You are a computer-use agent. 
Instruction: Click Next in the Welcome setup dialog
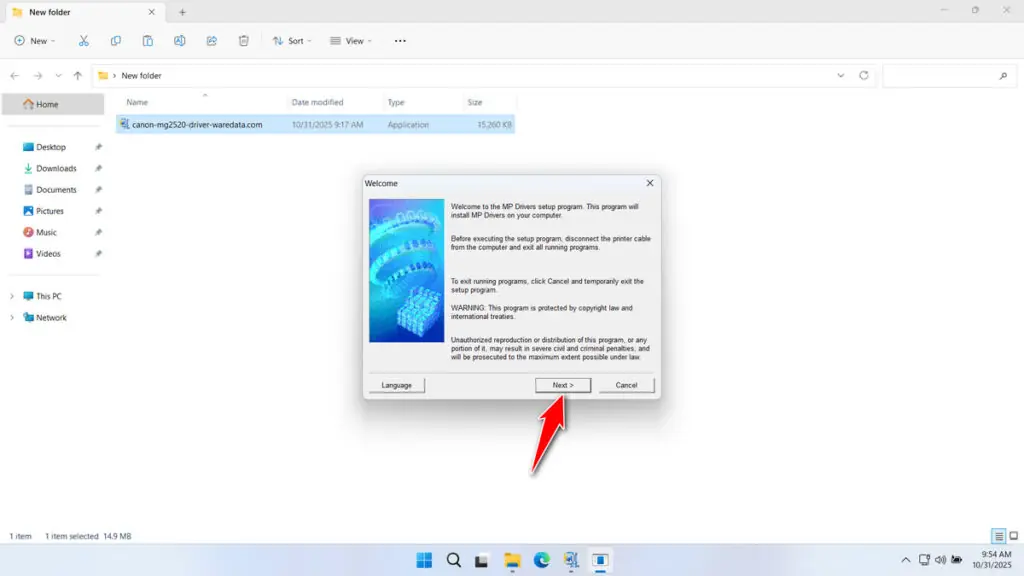563,384
